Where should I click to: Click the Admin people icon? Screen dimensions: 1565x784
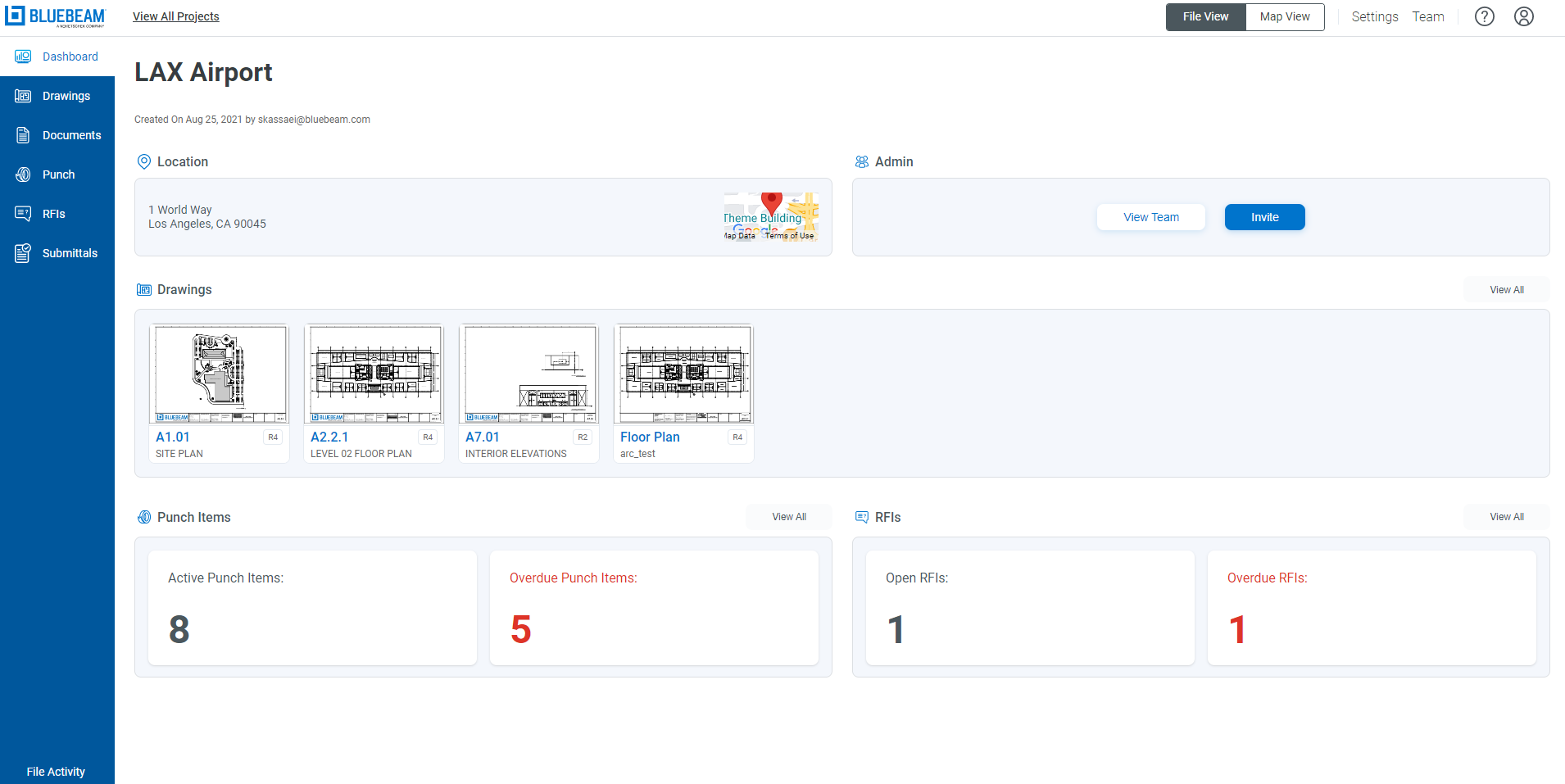coord(862,162)
